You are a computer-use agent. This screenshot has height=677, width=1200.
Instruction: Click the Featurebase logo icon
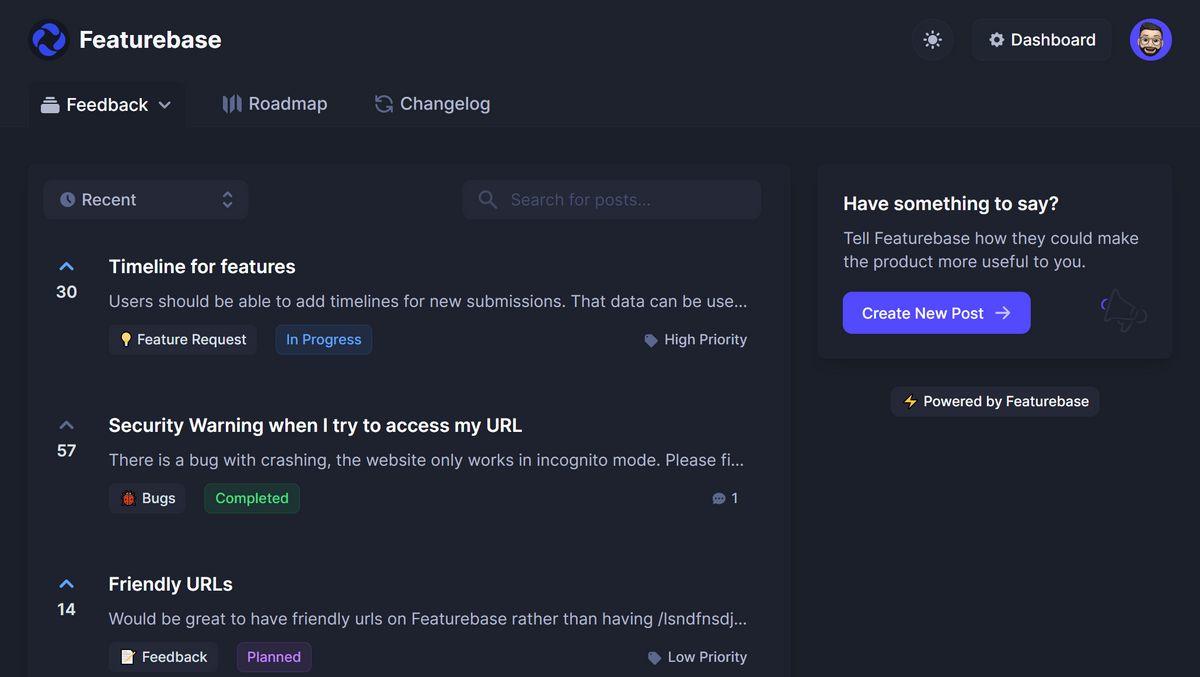point(49,40)
